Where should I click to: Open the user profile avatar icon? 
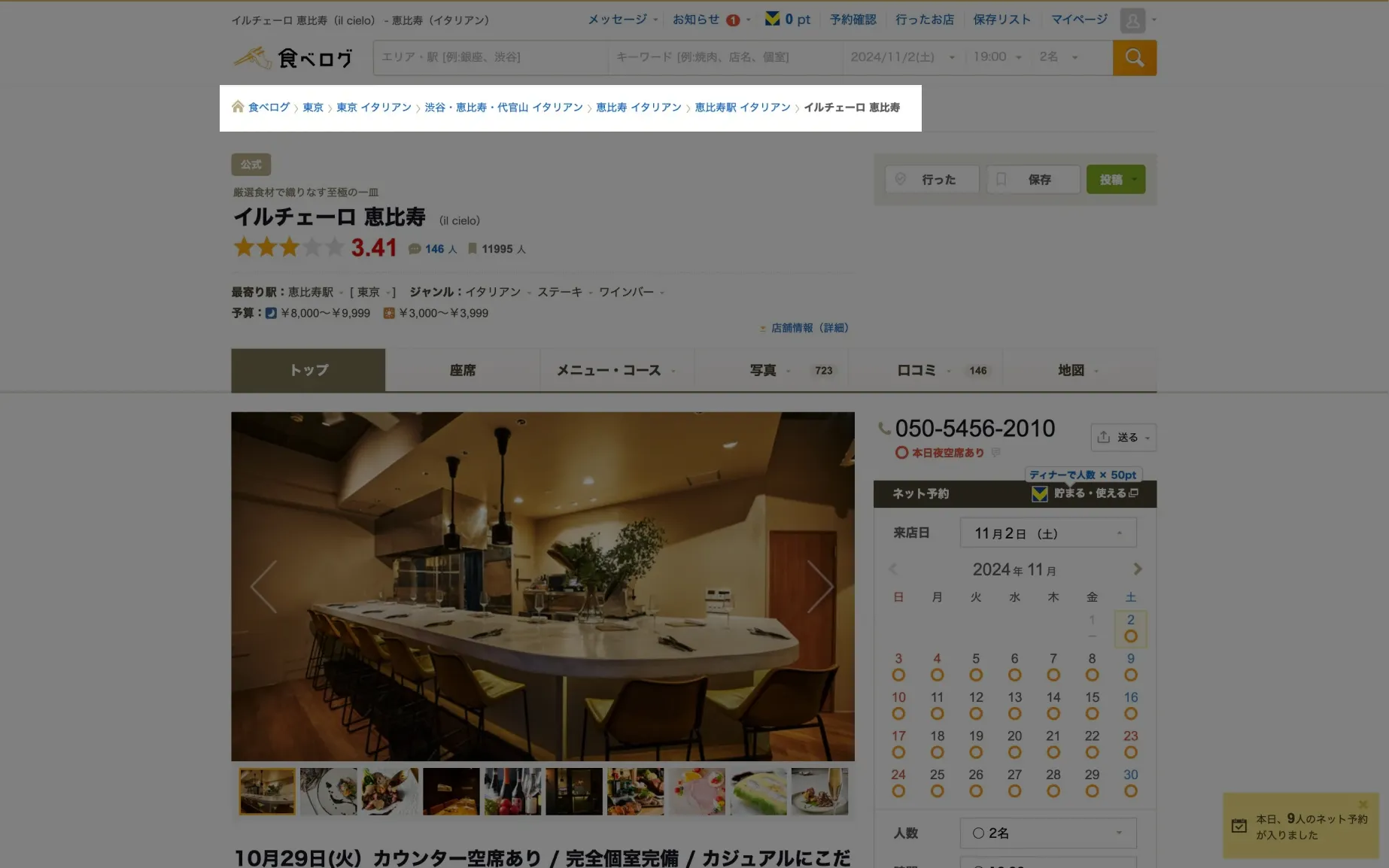1132,20
